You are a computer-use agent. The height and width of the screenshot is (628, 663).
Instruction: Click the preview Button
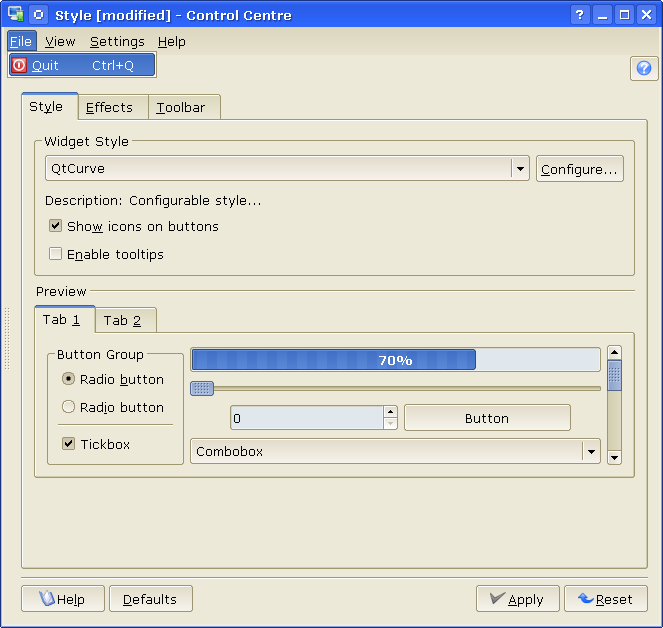pyautogui.click(x=487, y=418)
